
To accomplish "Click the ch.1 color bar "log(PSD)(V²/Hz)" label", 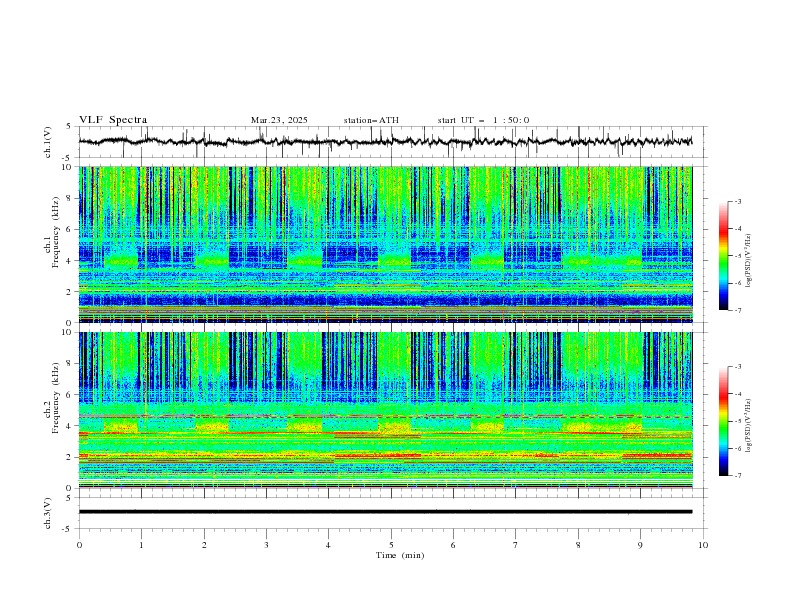I will coord(748,261).
